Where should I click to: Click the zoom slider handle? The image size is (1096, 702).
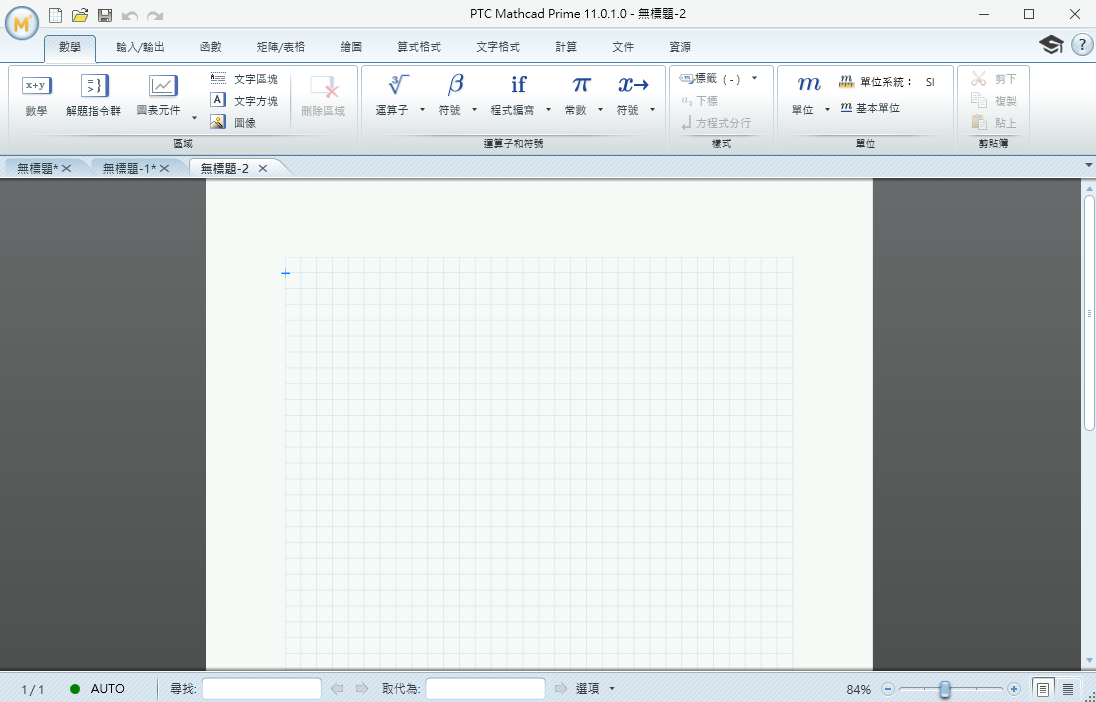pos(944,689)
